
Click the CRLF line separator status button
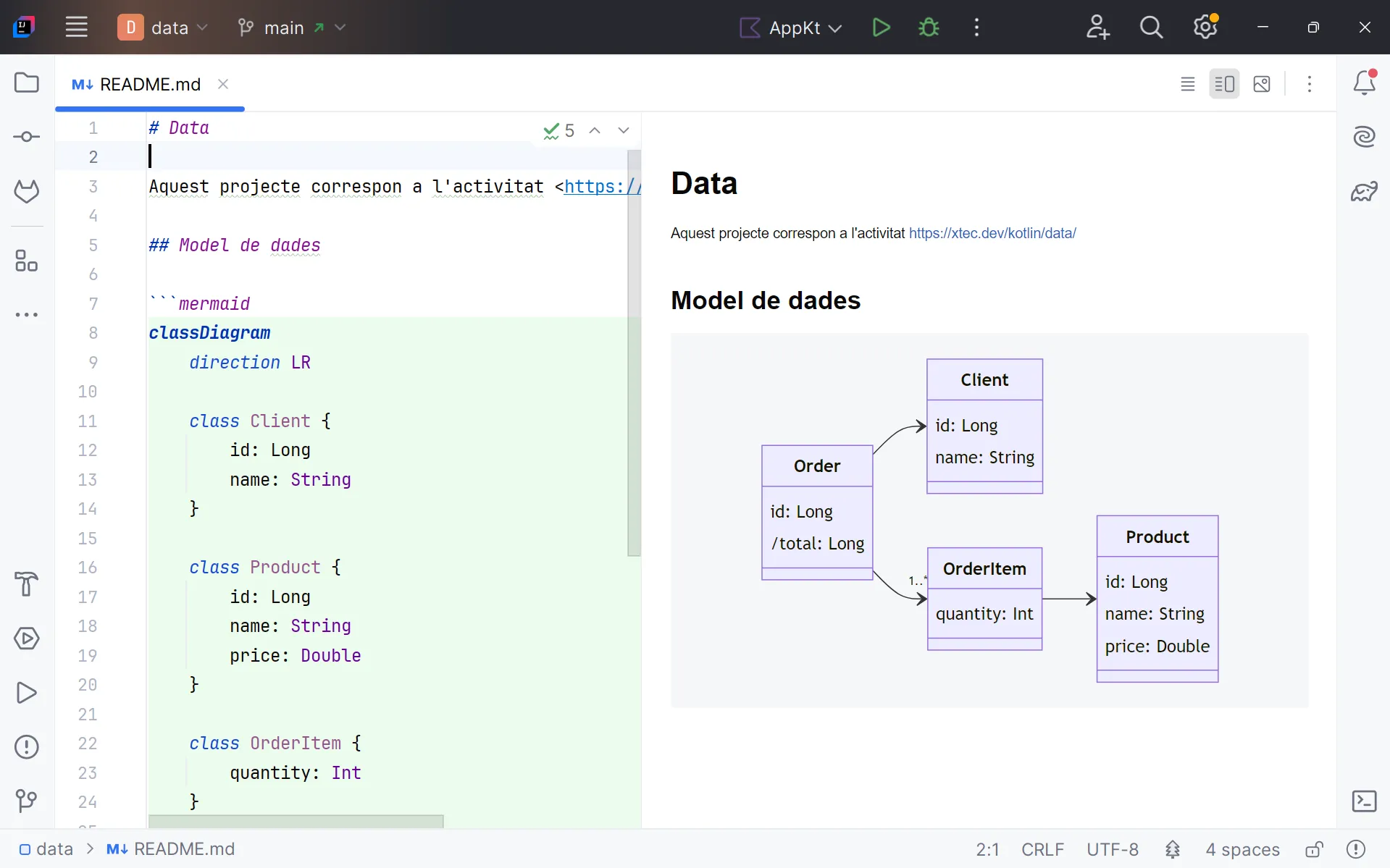pos(1042,849)
